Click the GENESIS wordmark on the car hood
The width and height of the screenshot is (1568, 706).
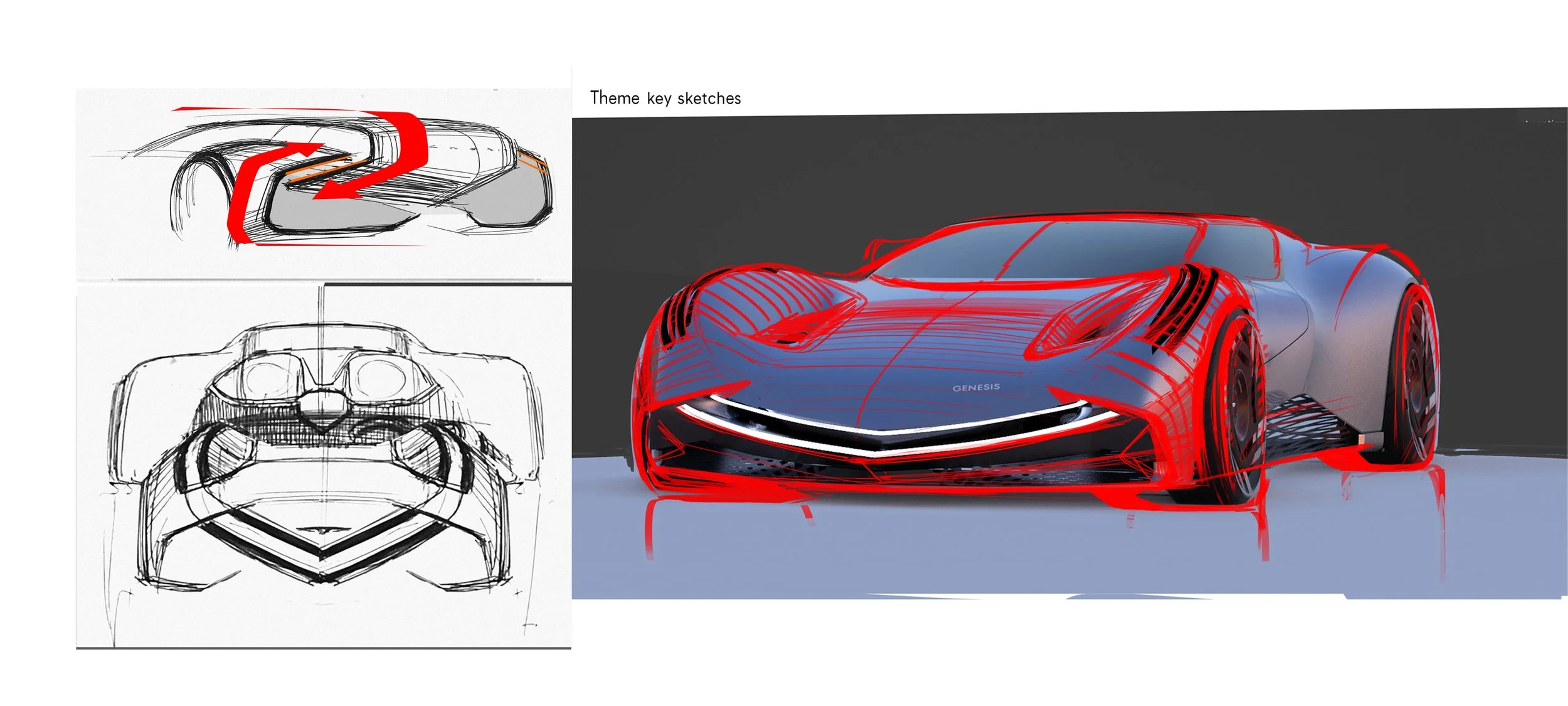[976, 388]
